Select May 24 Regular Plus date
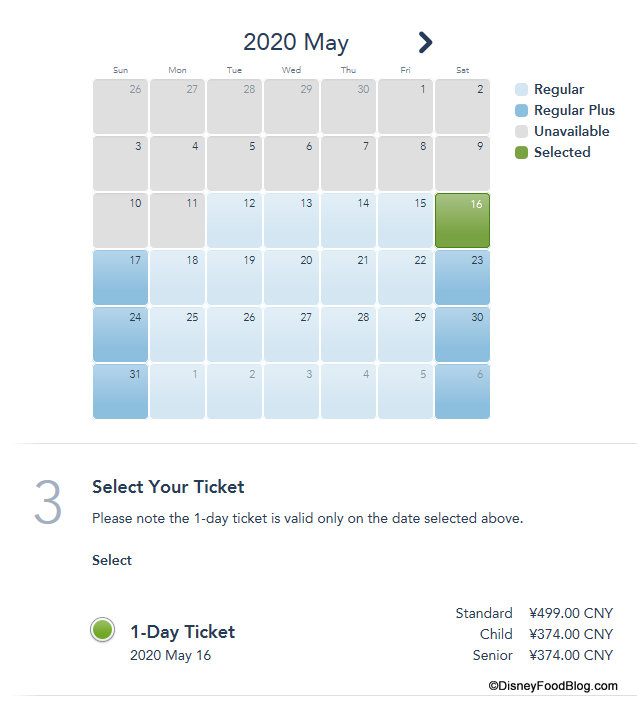 click(121, 334)
